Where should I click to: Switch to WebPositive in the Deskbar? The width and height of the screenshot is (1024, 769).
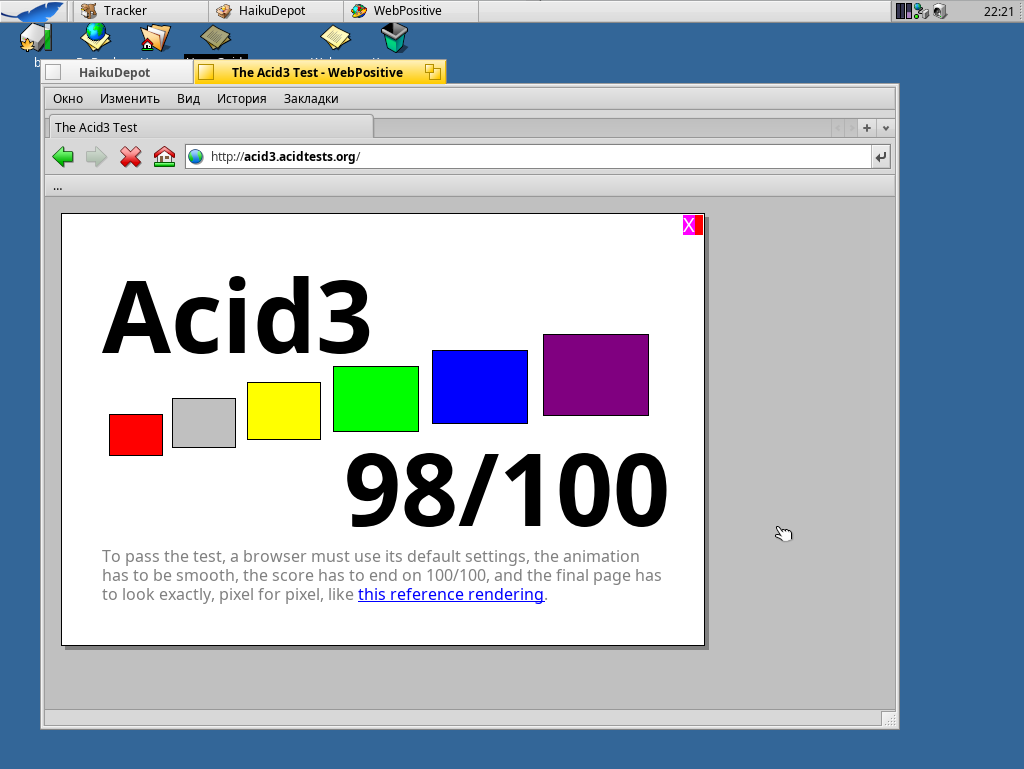411,11
